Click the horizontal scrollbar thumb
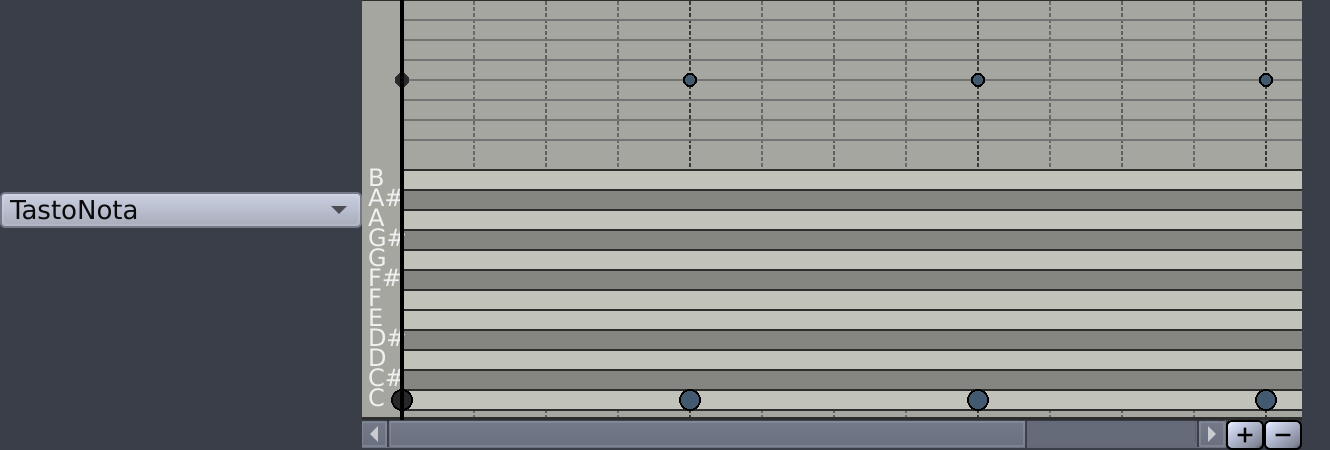The height and width of the screenshot is (450, 1330). [x=707, y=434]
